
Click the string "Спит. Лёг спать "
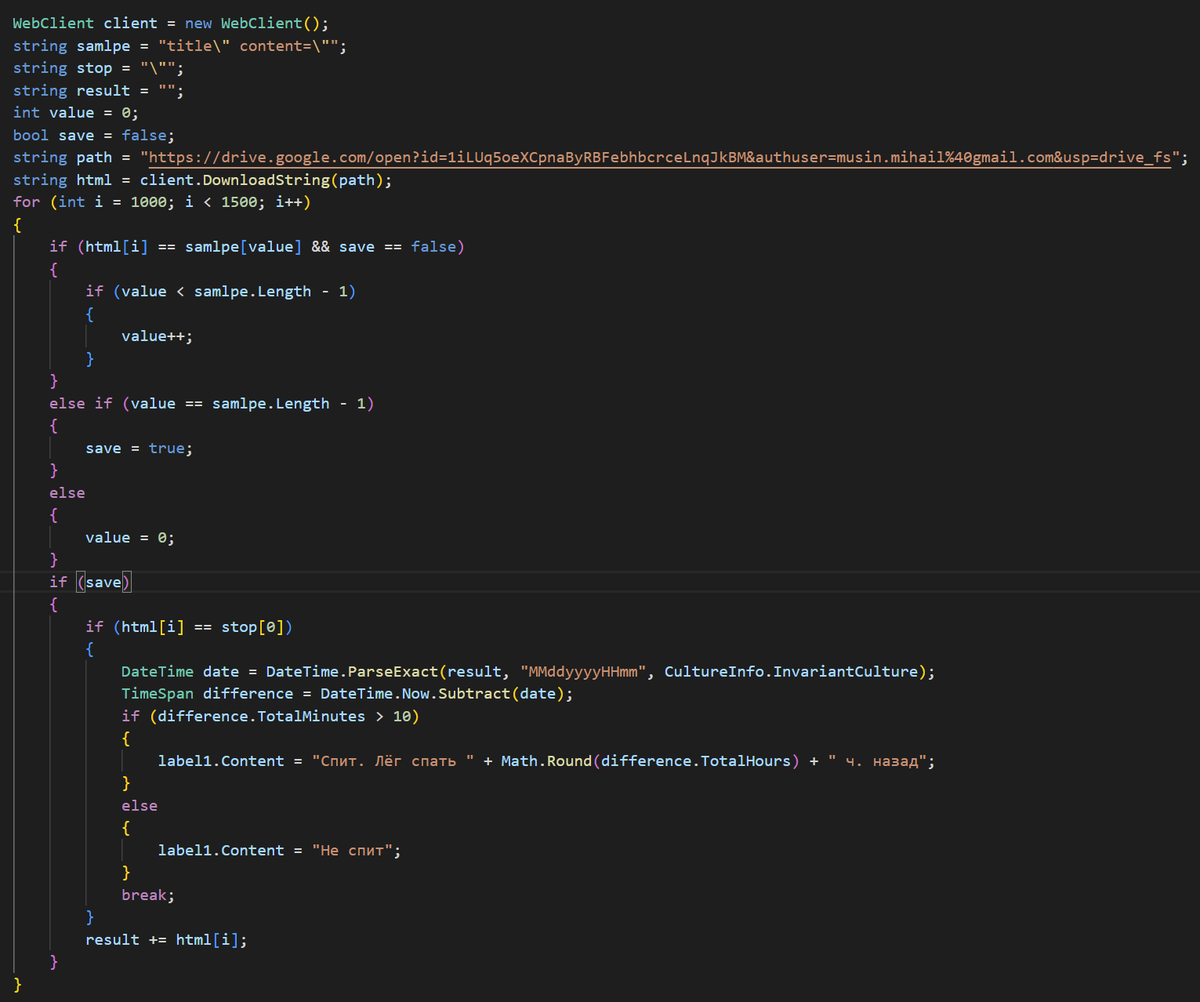point(393,760)
